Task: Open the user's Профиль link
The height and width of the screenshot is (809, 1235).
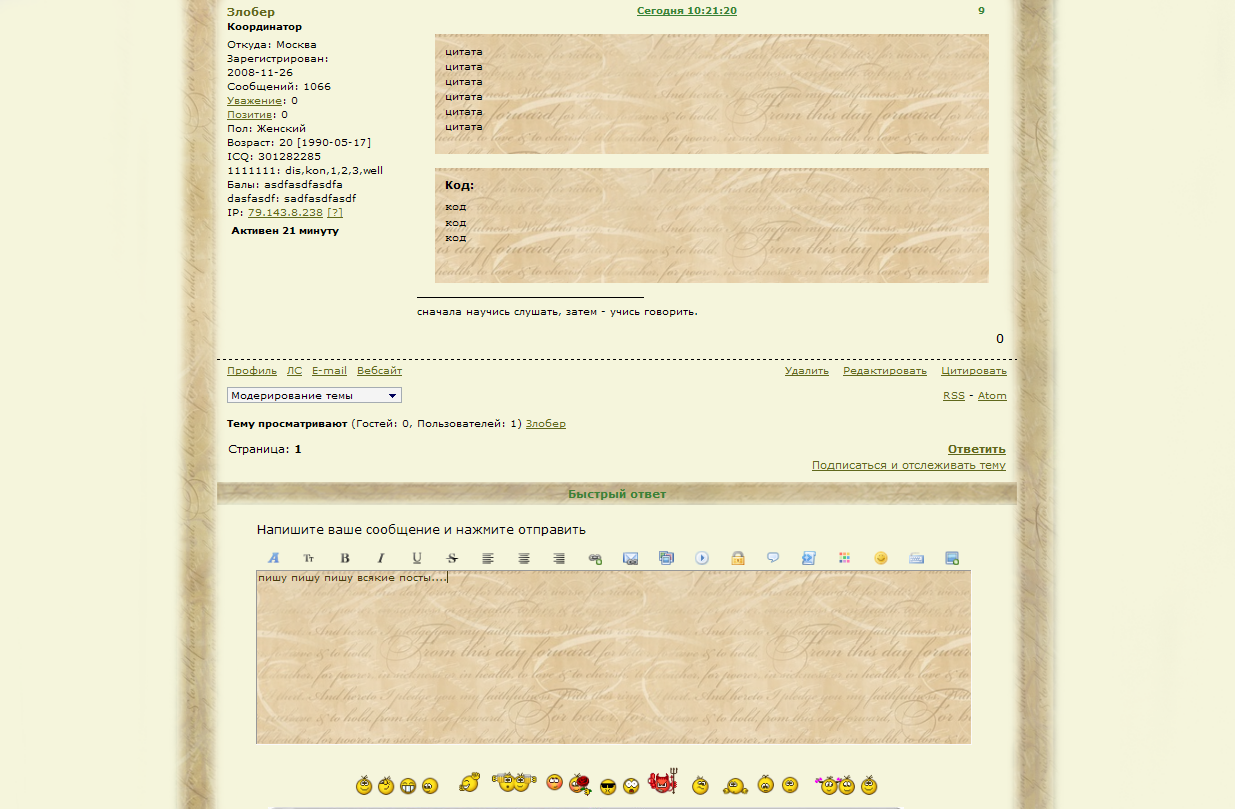Action: (252, 371)
